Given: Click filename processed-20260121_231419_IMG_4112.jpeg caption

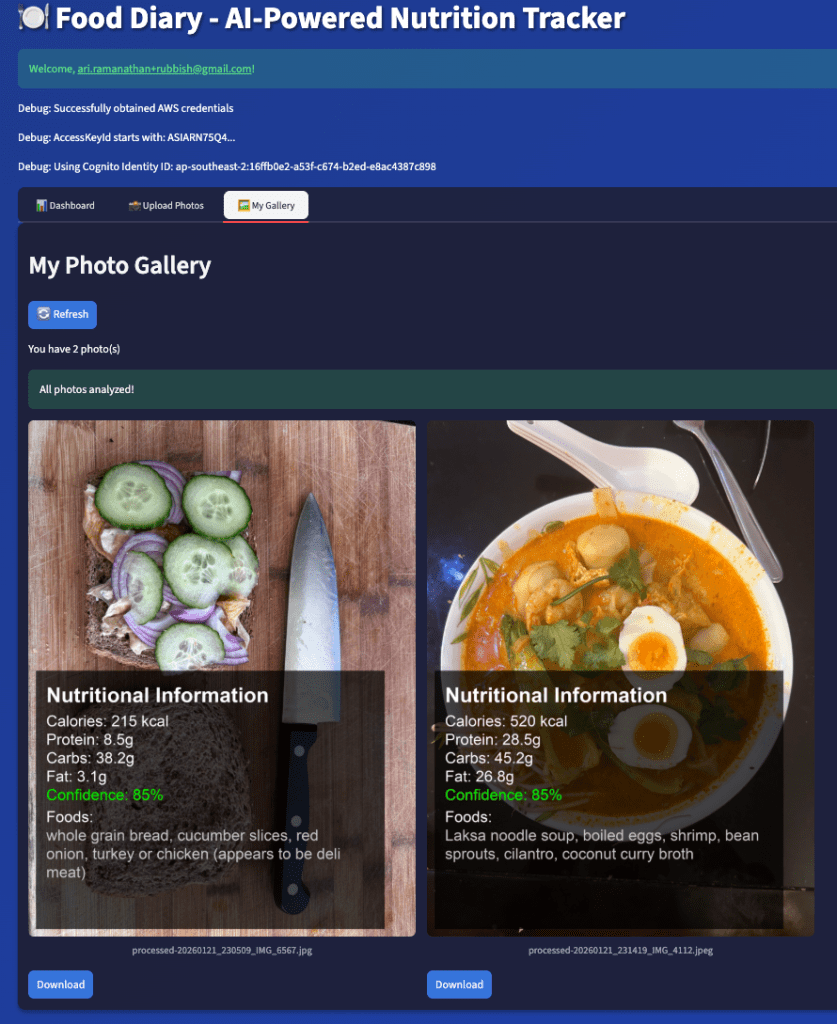Looking at the screenshot, I should 620,950.
